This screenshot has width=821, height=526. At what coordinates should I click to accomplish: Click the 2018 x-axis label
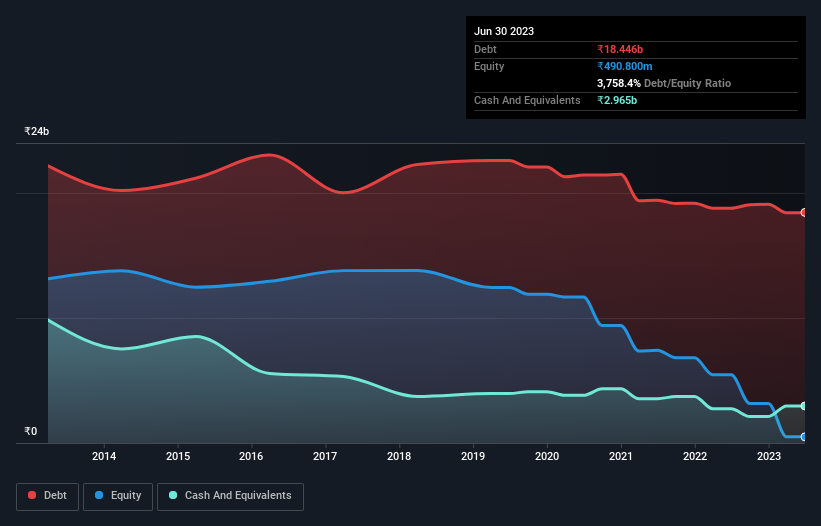coord(399,456)
